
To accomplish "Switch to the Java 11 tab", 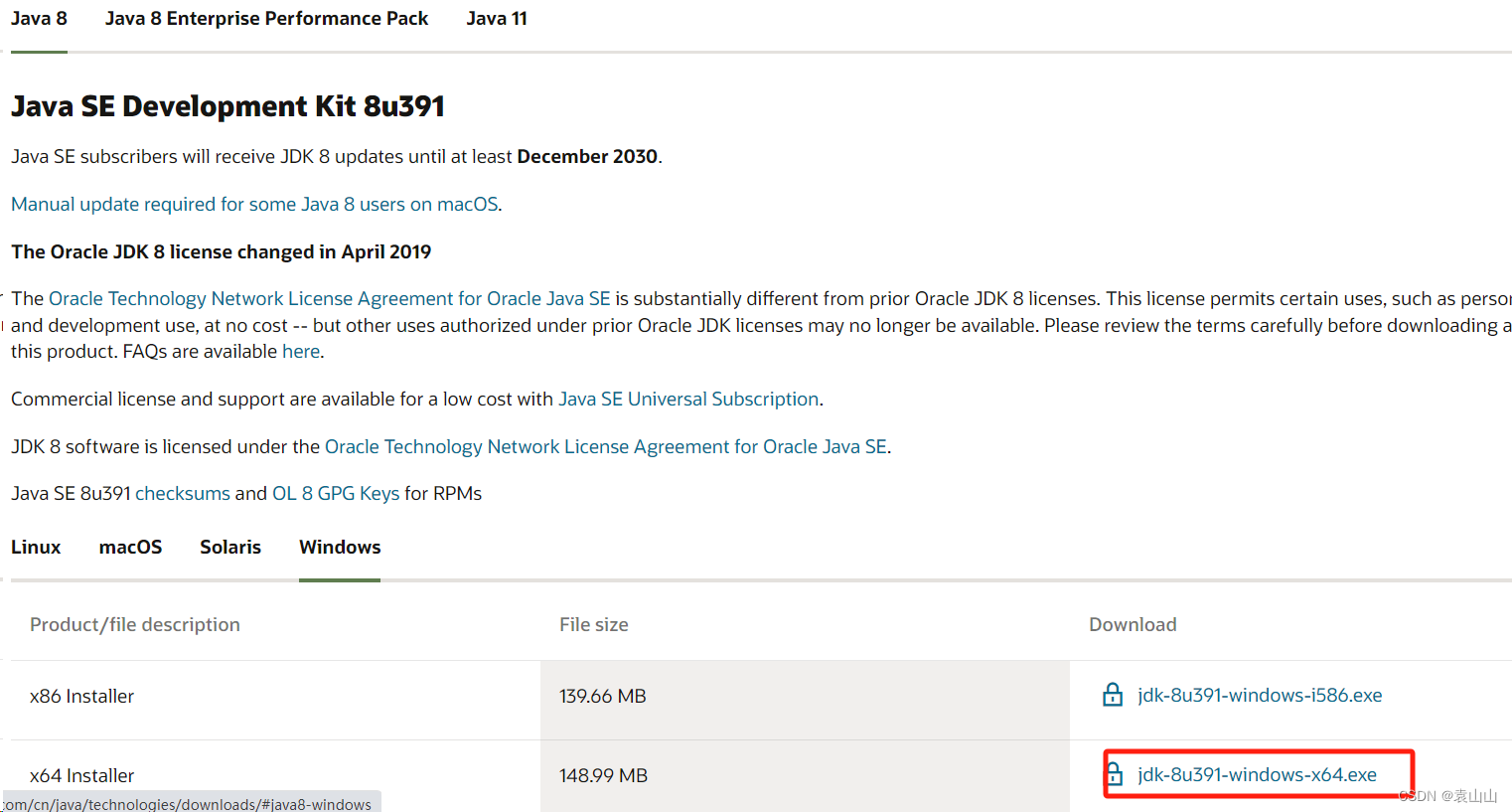I will [497, 19].
